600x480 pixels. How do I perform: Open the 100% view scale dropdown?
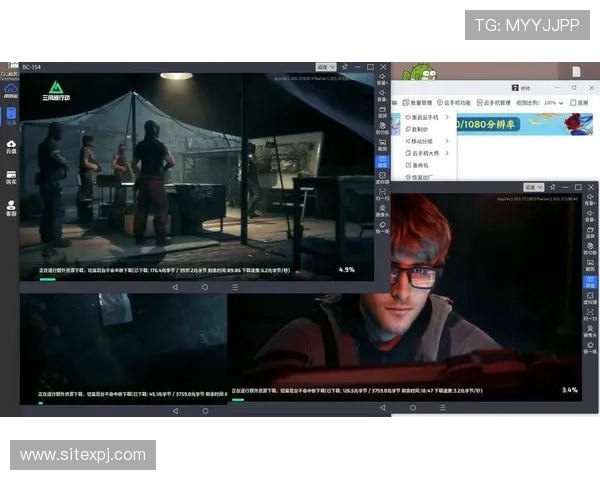pyautogui.click(x=552, y=102)
